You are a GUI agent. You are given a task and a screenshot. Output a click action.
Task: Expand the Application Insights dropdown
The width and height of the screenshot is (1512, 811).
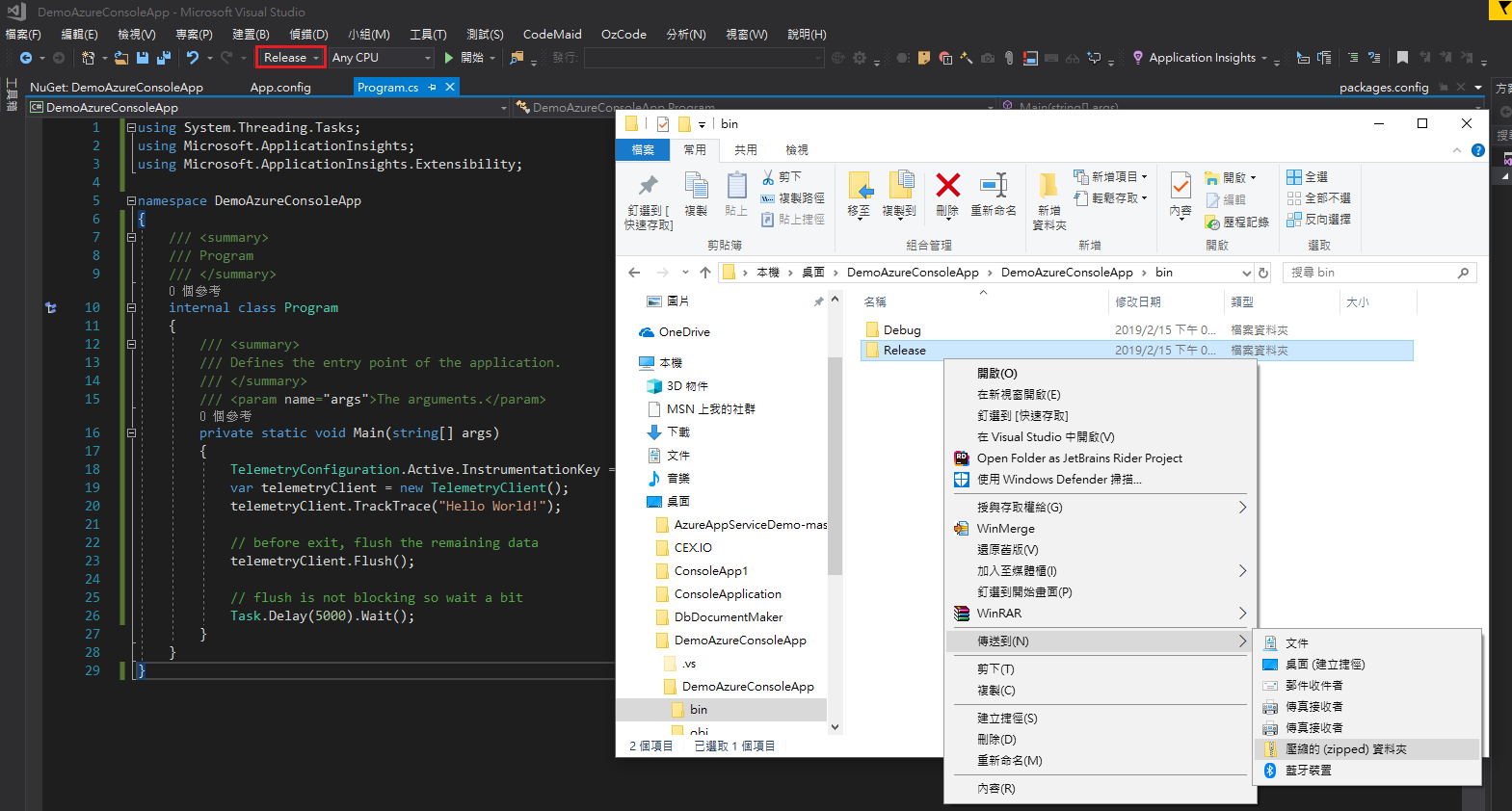[1263, 58]
